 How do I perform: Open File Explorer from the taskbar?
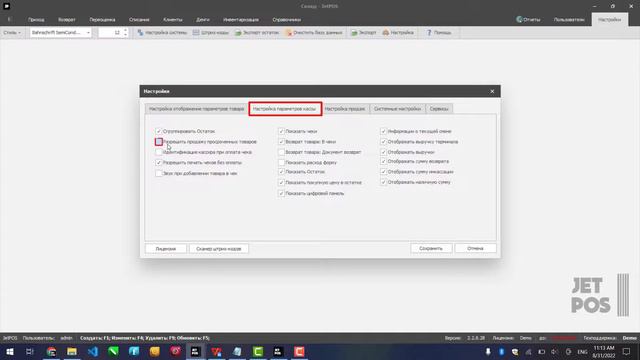tap(72, 351)
